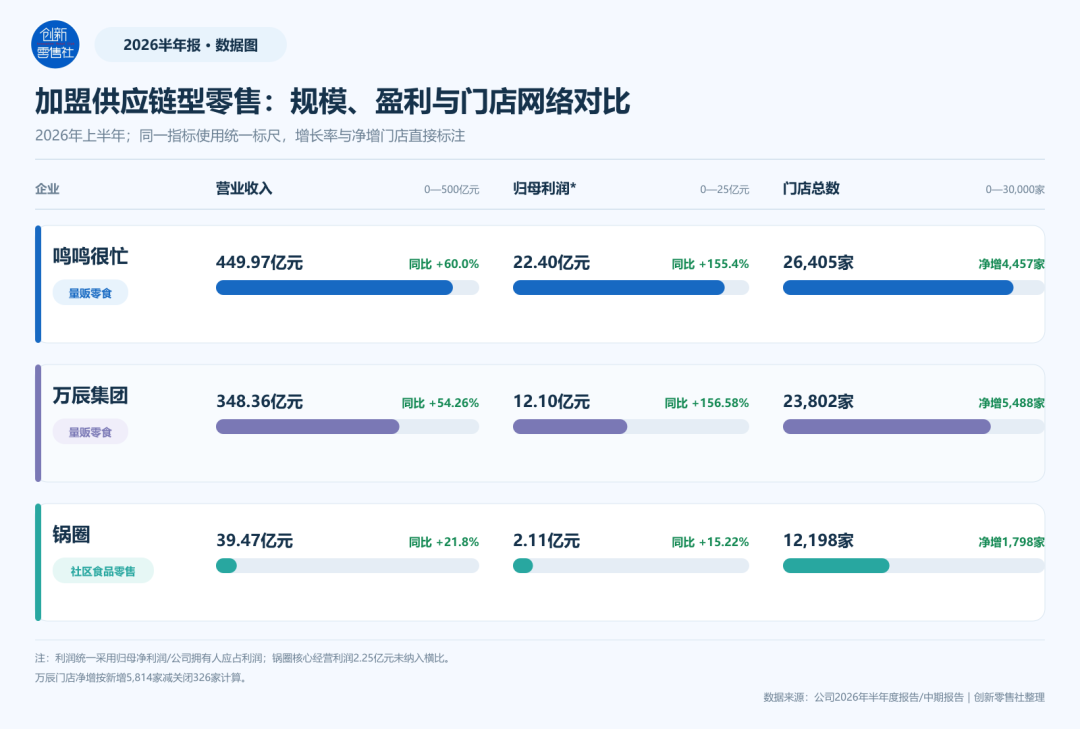Click the 门店总数 column header

click(x=811, y=188)
